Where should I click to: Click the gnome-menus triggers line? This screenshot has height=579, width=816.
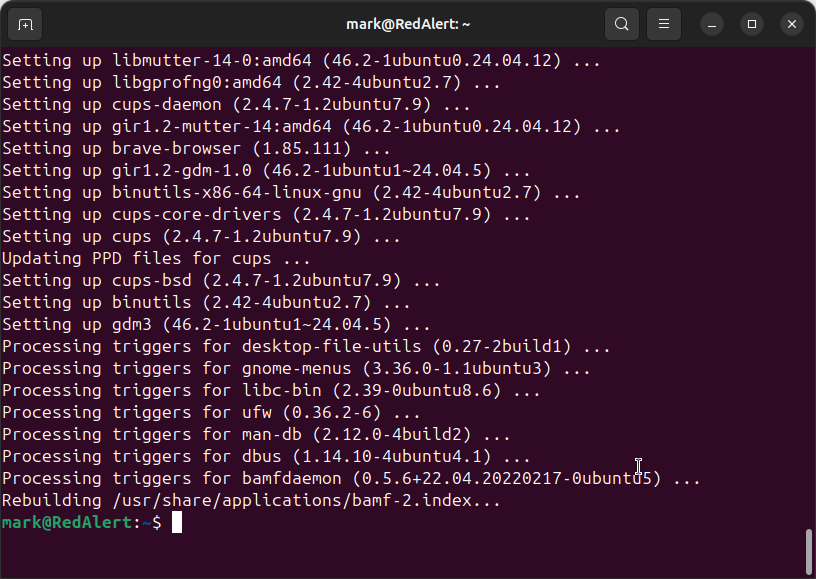click(x=296, y=368)
